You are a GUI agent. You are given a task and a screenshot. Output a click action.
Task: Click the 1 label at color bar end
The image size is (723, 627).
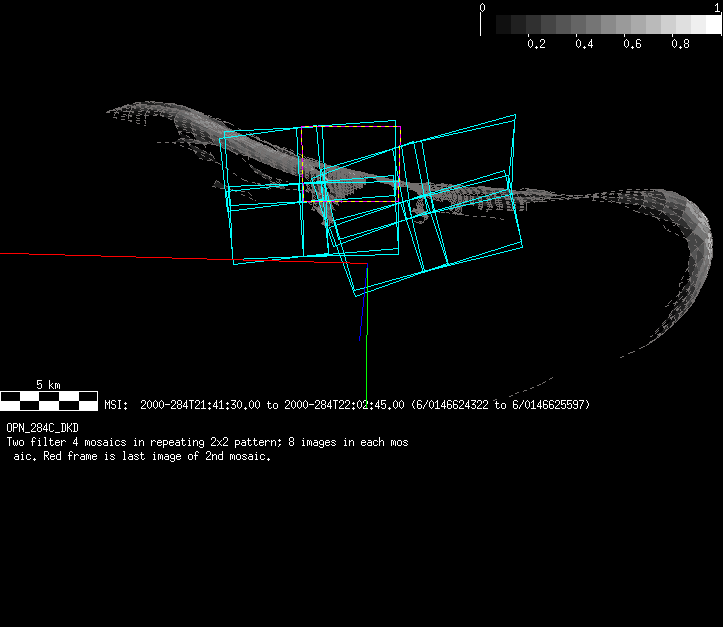(x=718, y=7)
